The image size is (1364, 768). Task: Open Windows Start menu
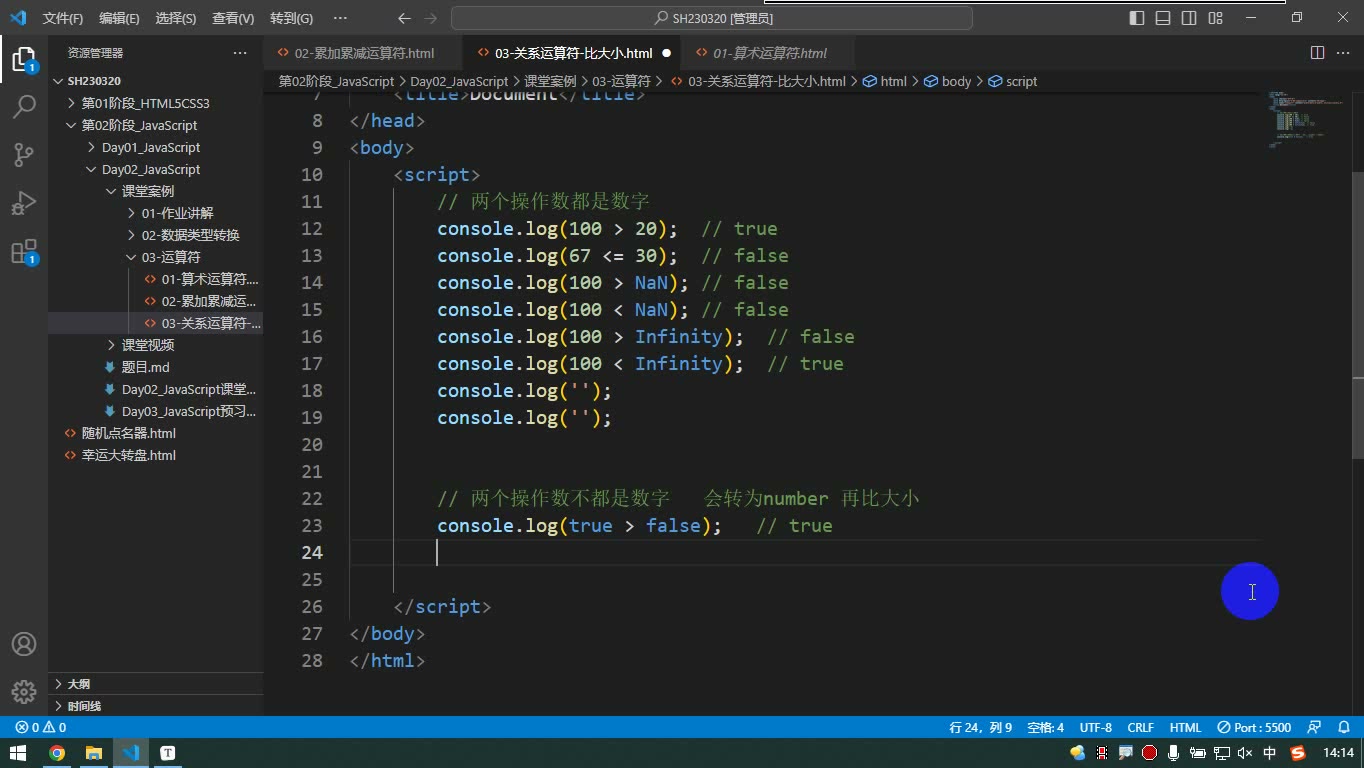tap(18, 753)
